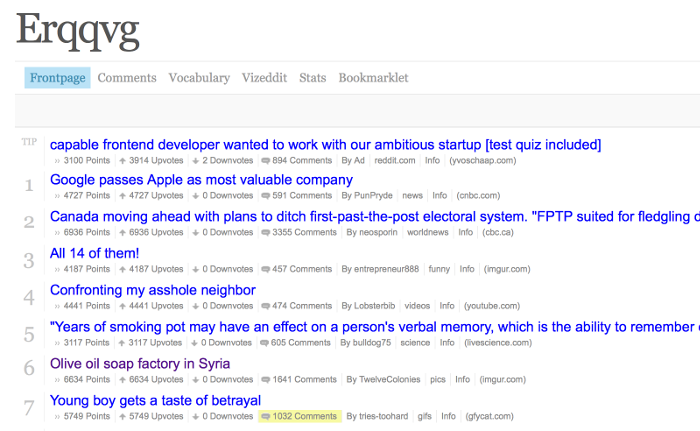Click downvote arrow on Confronting my asshole neighbor
This screenshot has height=431, width=700.
coord(196,306)
